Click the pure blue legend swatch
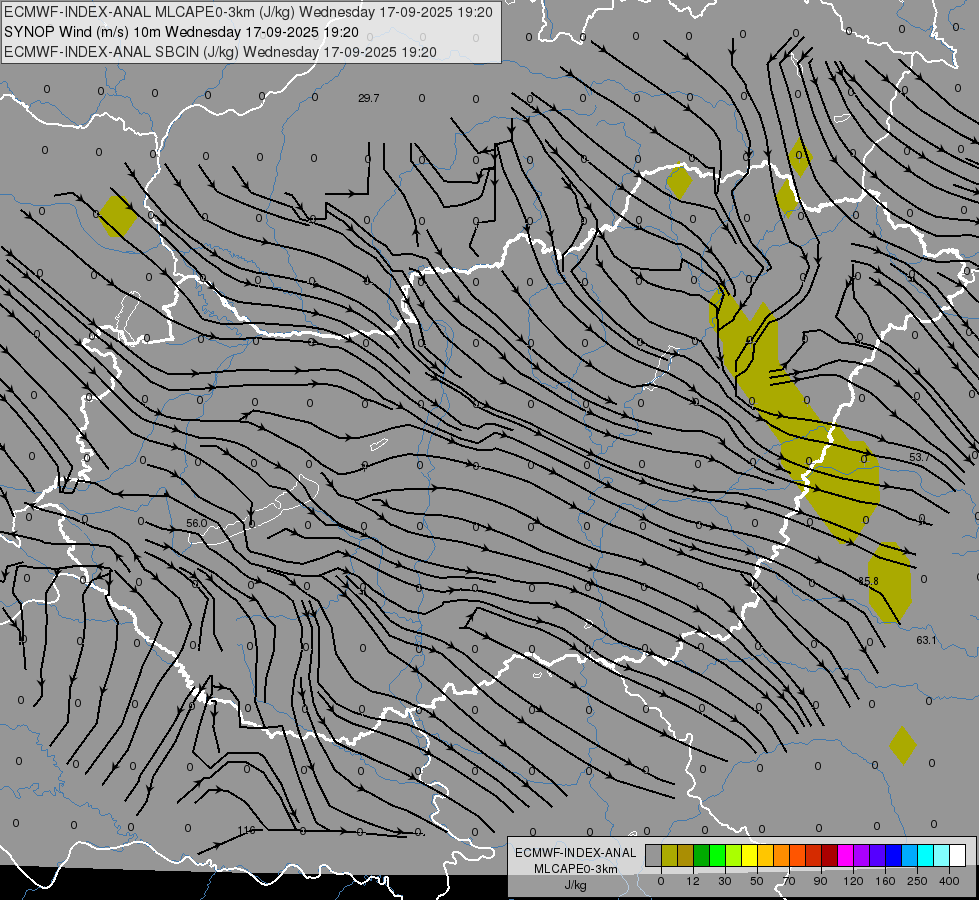The image size is (979, 900). [x=893, y=855]
